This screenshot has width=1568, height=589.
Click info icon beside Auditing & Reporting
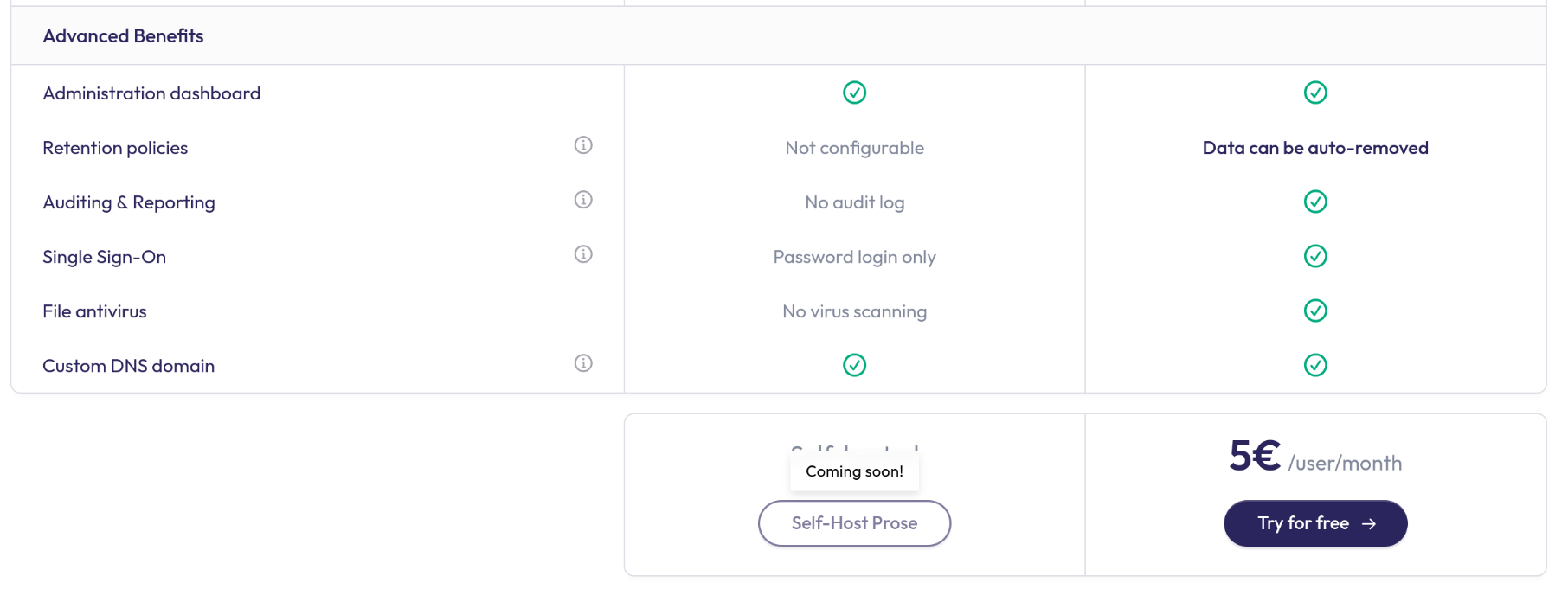(583, 200)
